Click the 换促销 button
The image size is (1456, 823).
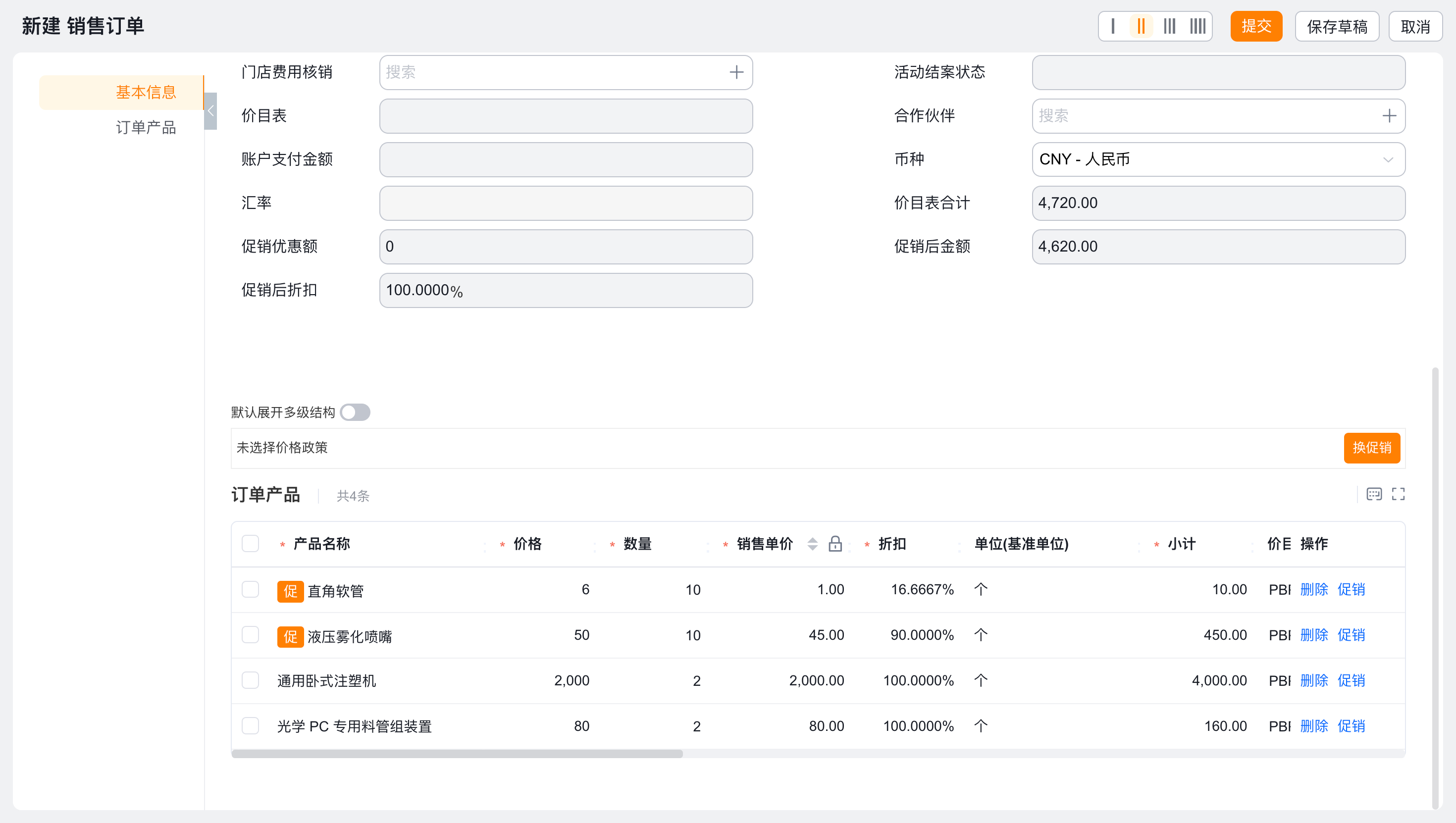tap(1372, 448)
